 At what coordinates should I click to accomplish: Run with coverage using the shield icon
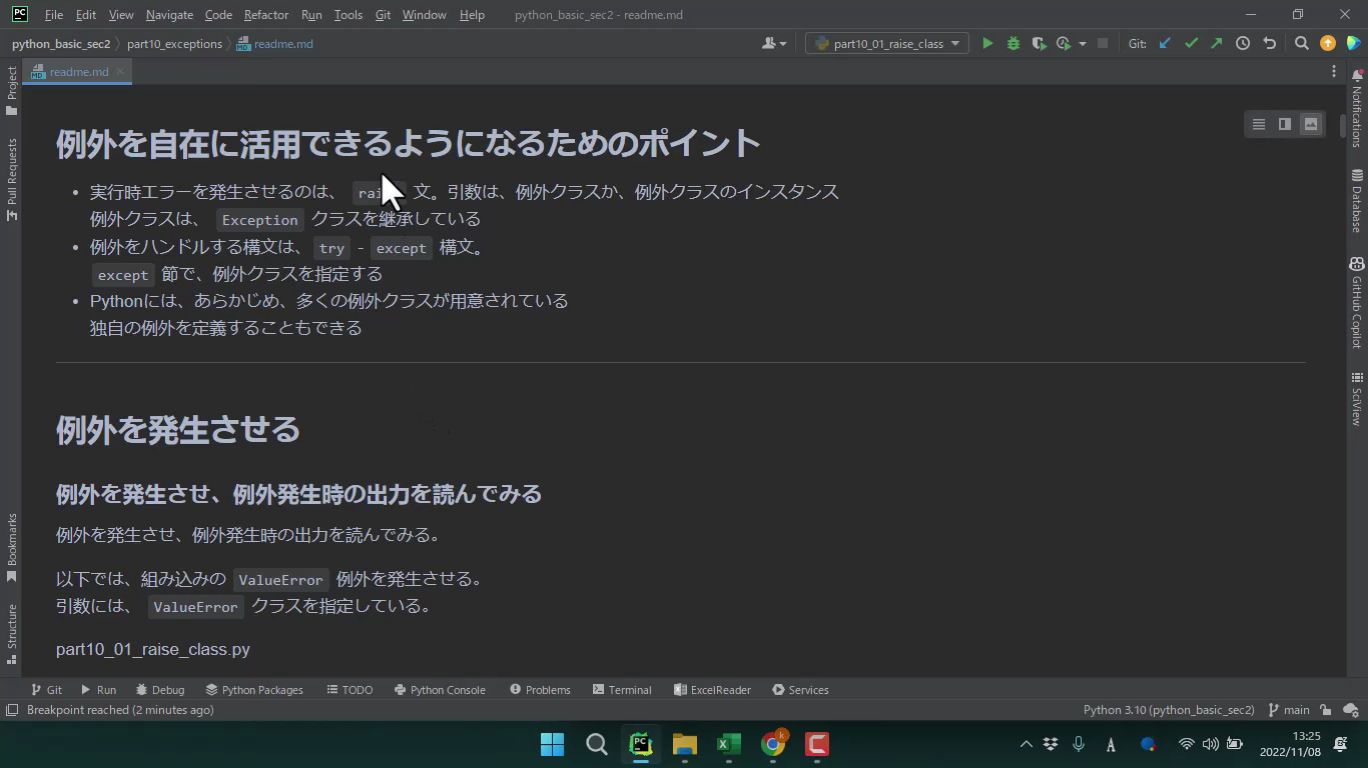[x=1039, y=43]
